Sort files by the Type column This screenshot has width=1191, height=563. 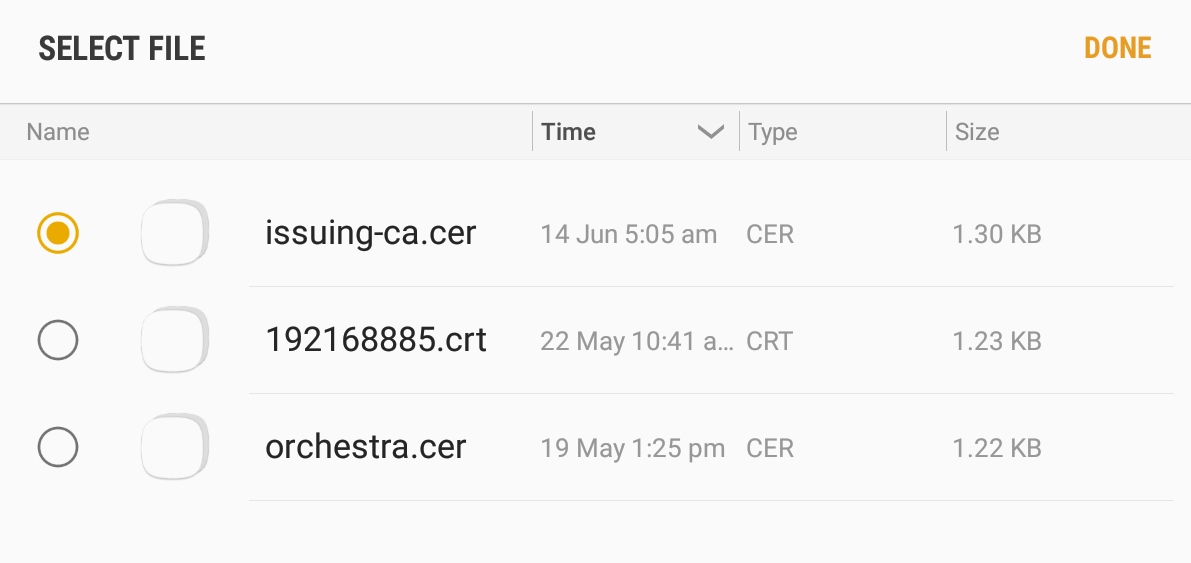click(x=773, y=132)
